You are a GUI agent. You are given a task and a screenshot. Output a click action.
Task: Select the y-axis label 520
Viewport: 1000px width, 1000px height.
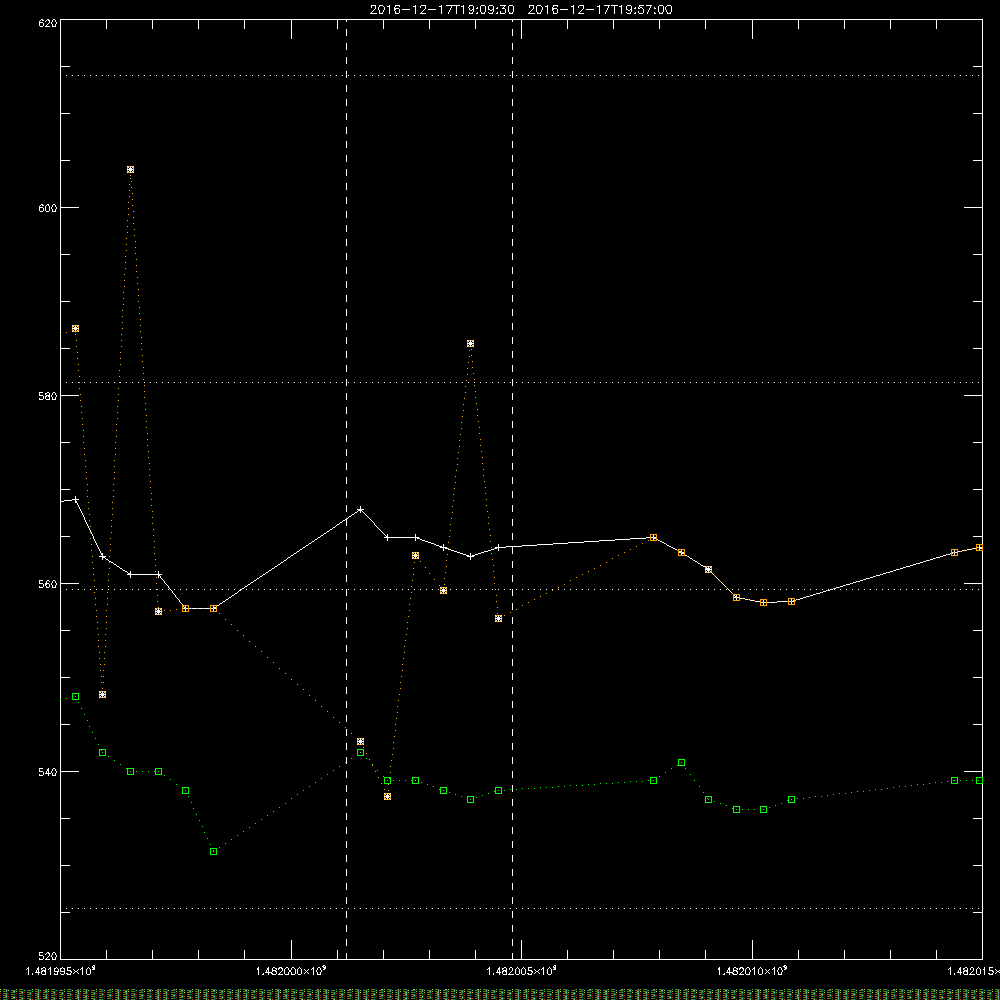point(49,957)
